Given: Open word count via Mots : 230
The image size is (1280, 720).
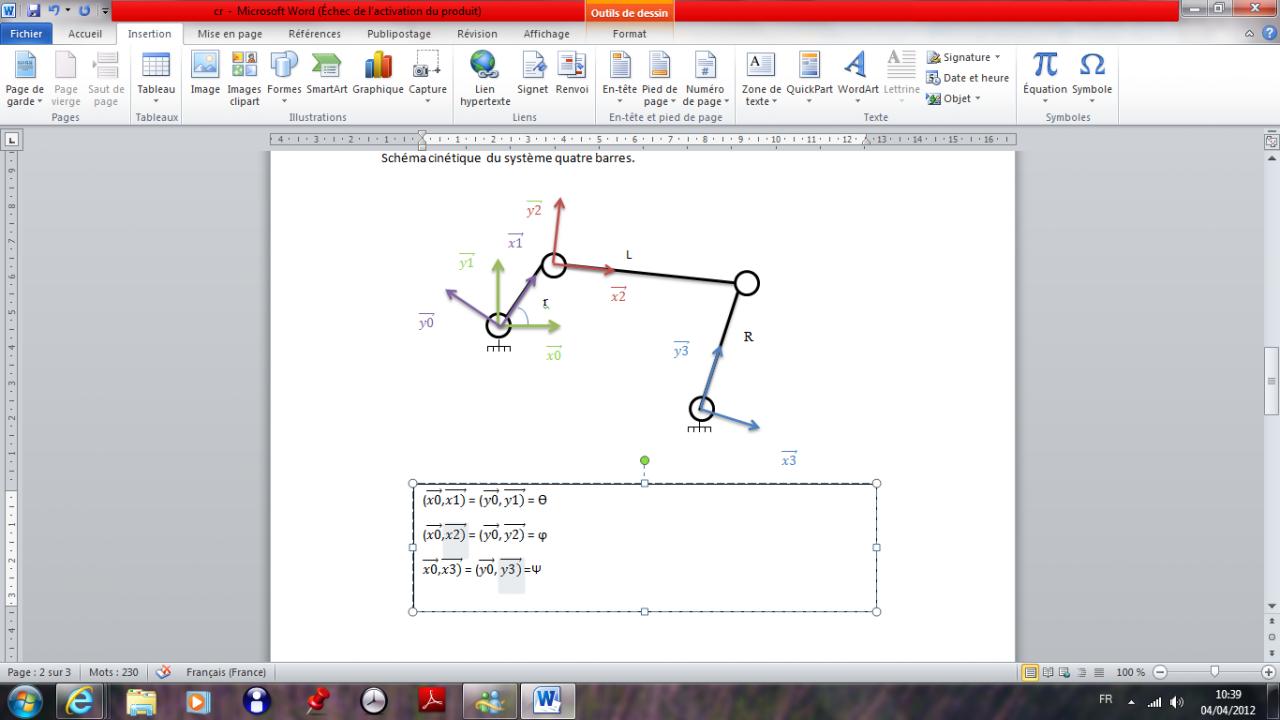Looking at the screenshot, I should [x=113, y=672].
